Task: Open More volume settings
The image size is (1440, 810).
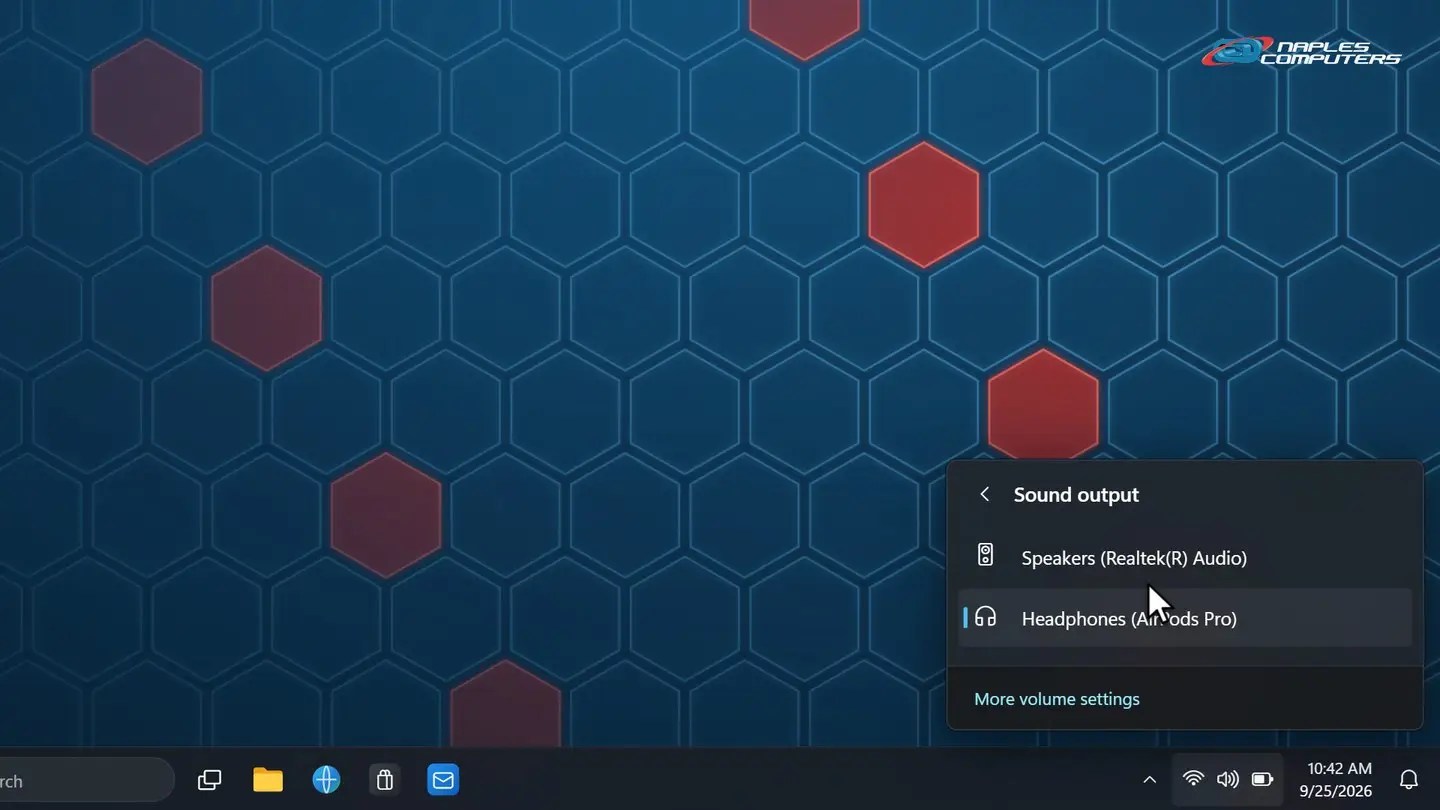Action: [1057, 699]
